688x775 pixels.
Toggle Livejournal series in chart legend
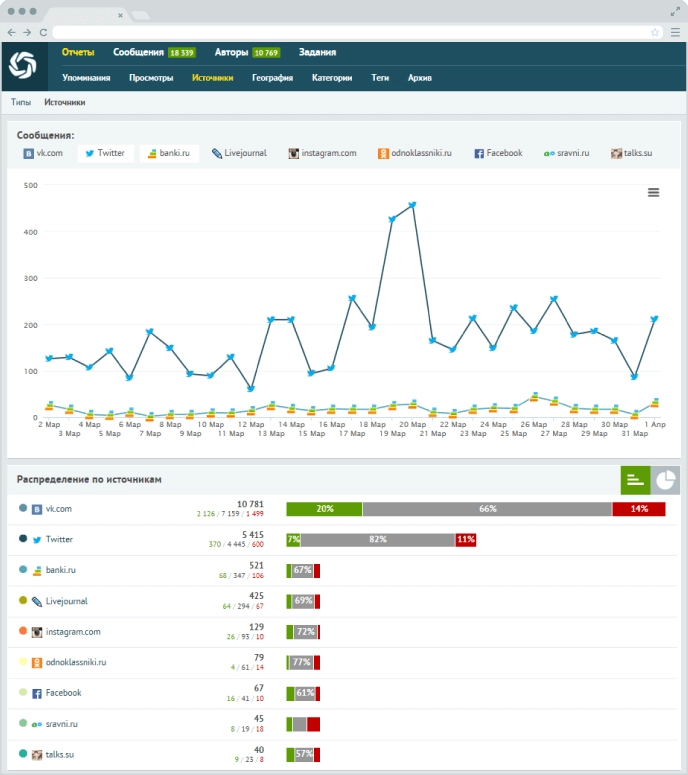(x=239, y=153)
